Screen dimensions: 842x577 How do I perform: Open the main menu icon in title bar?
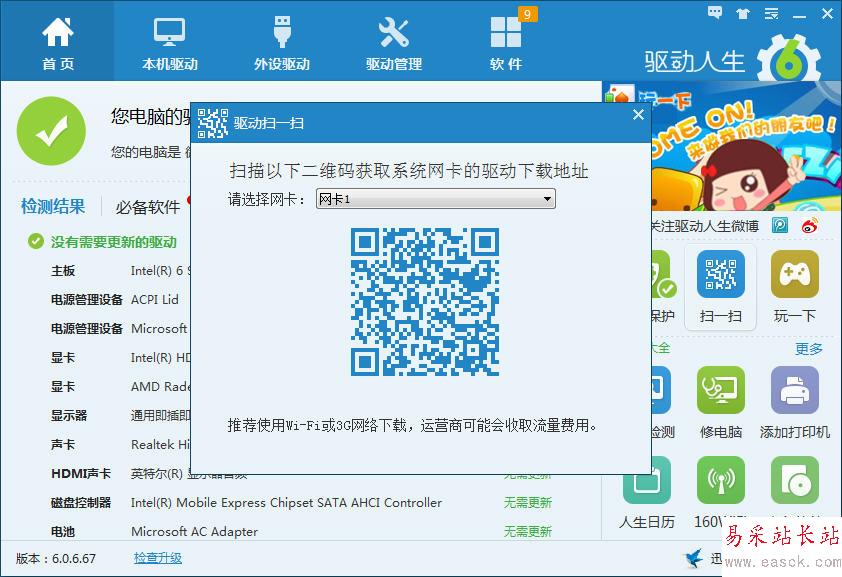771,14
